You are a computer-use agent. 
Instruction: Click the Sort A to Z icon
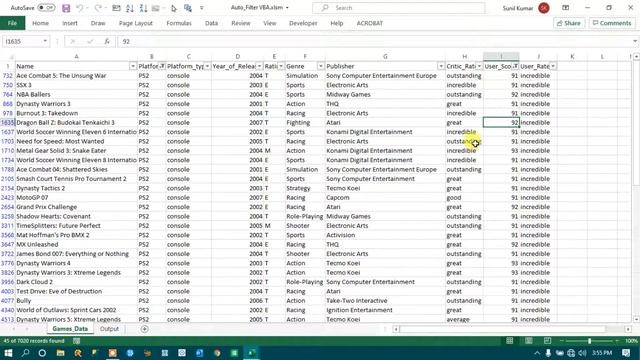point(130,8)
